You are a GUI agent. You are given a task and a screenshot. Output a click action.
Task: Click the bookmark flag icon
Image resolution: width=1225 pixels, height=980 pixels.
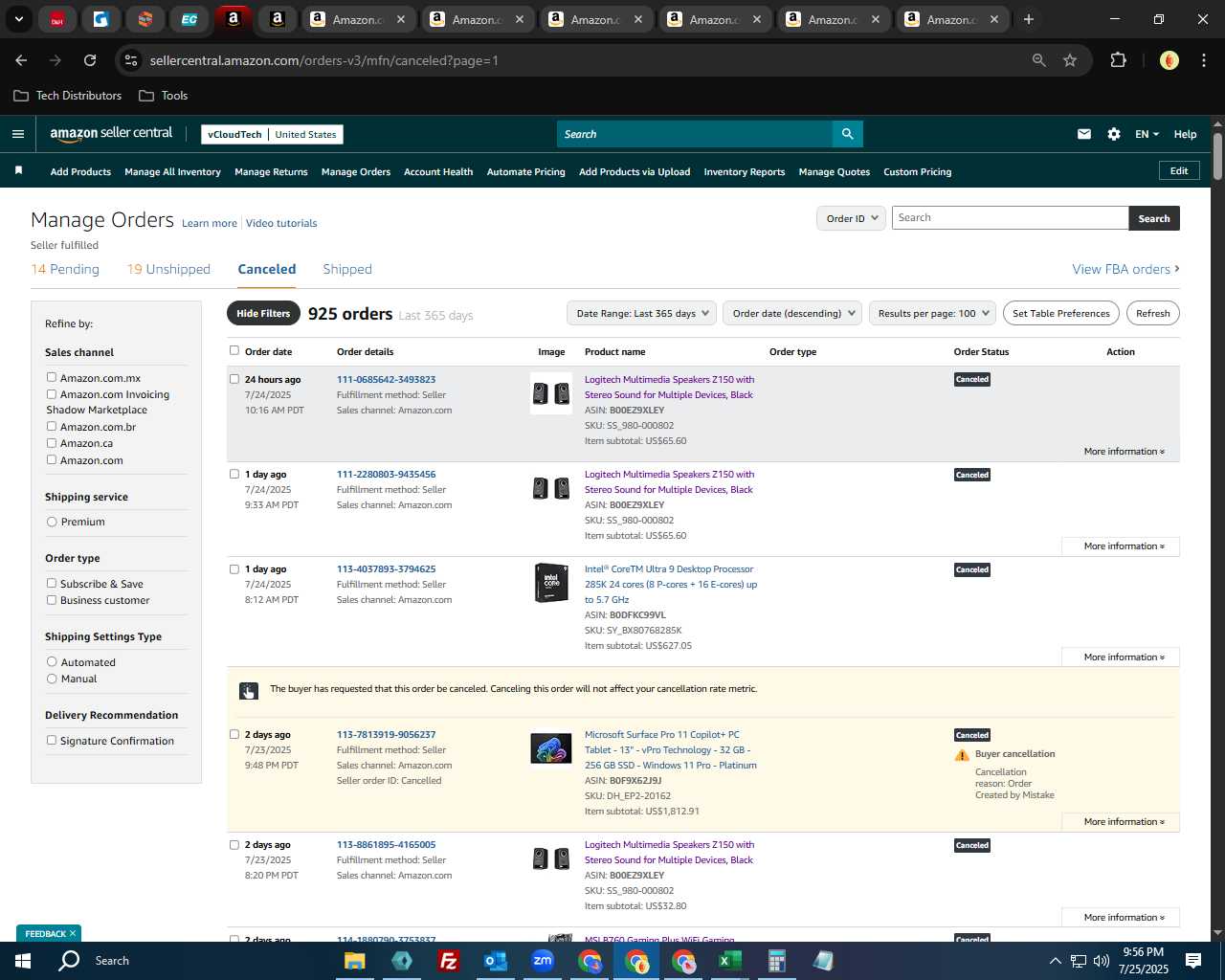point(18,170)
